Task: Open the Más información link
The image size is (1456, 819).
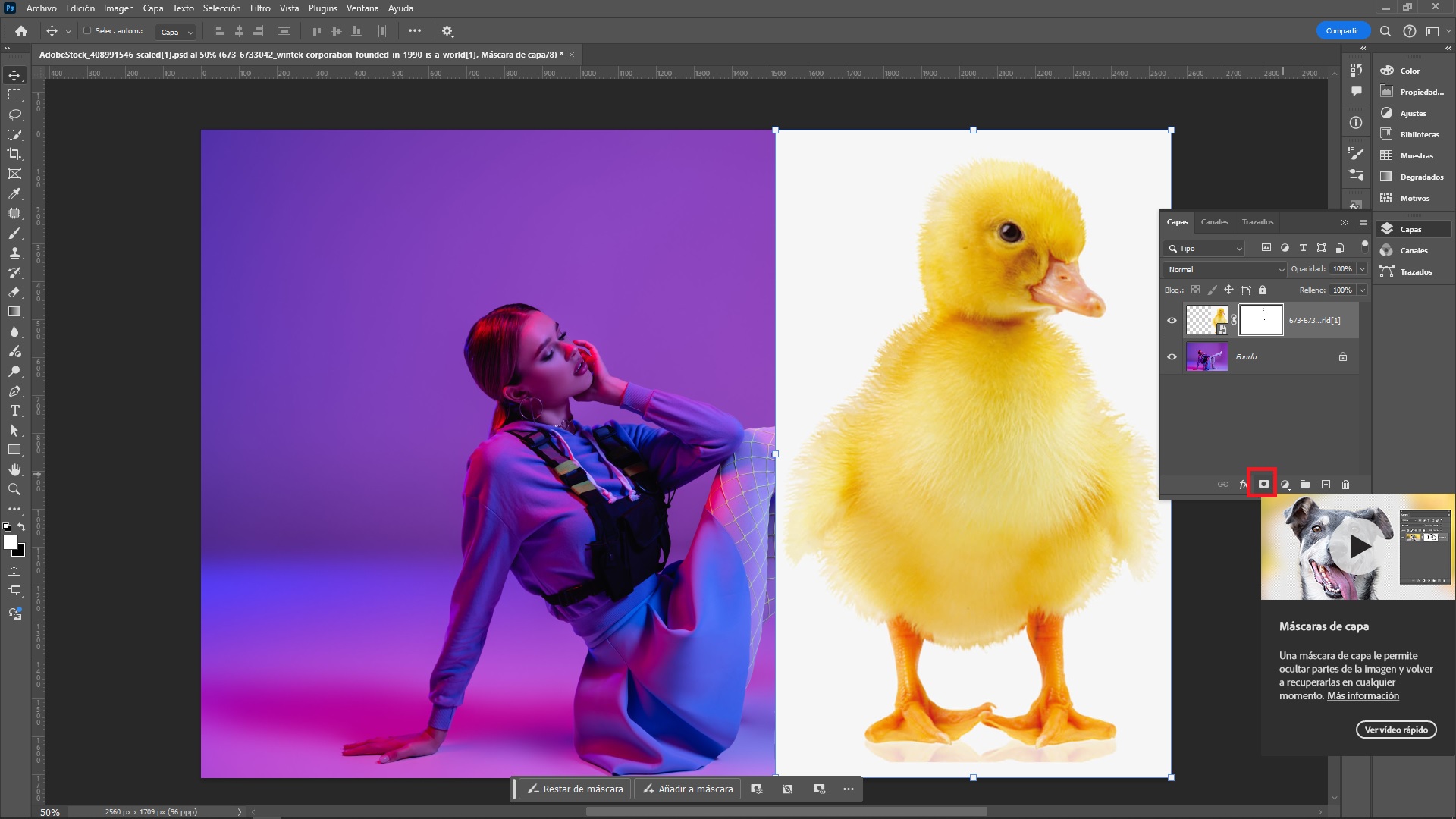Action: [x=1363, y=695]
